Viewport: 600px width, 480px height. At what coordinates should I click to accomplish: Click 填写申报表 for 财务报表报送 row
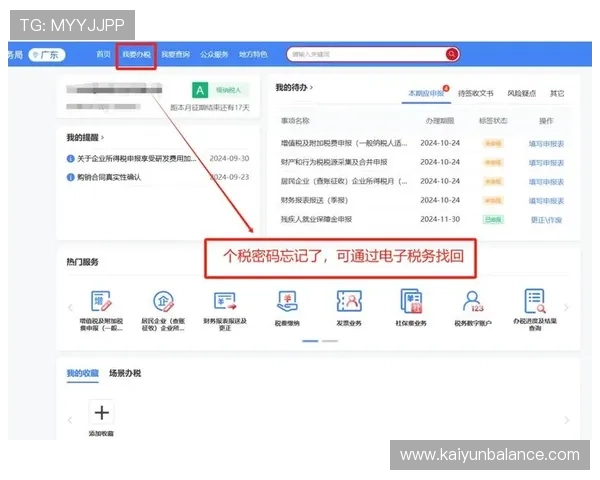click(x=546, y=201)
